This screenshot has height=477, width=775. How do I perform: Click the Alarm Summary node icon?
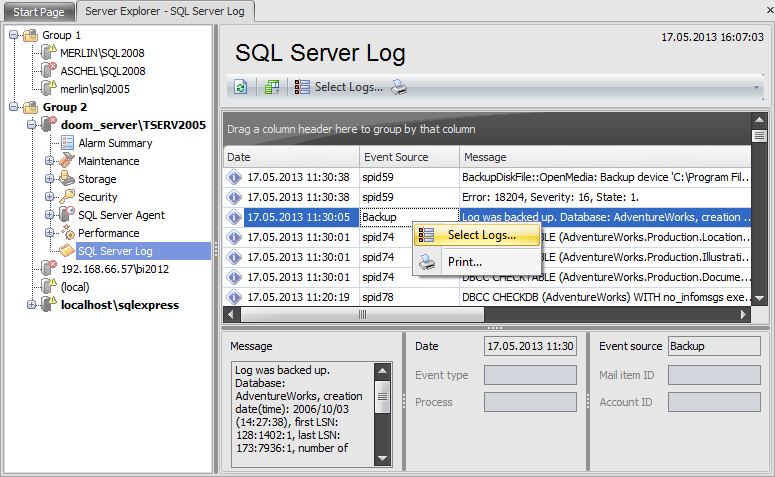tap(67, 143)
